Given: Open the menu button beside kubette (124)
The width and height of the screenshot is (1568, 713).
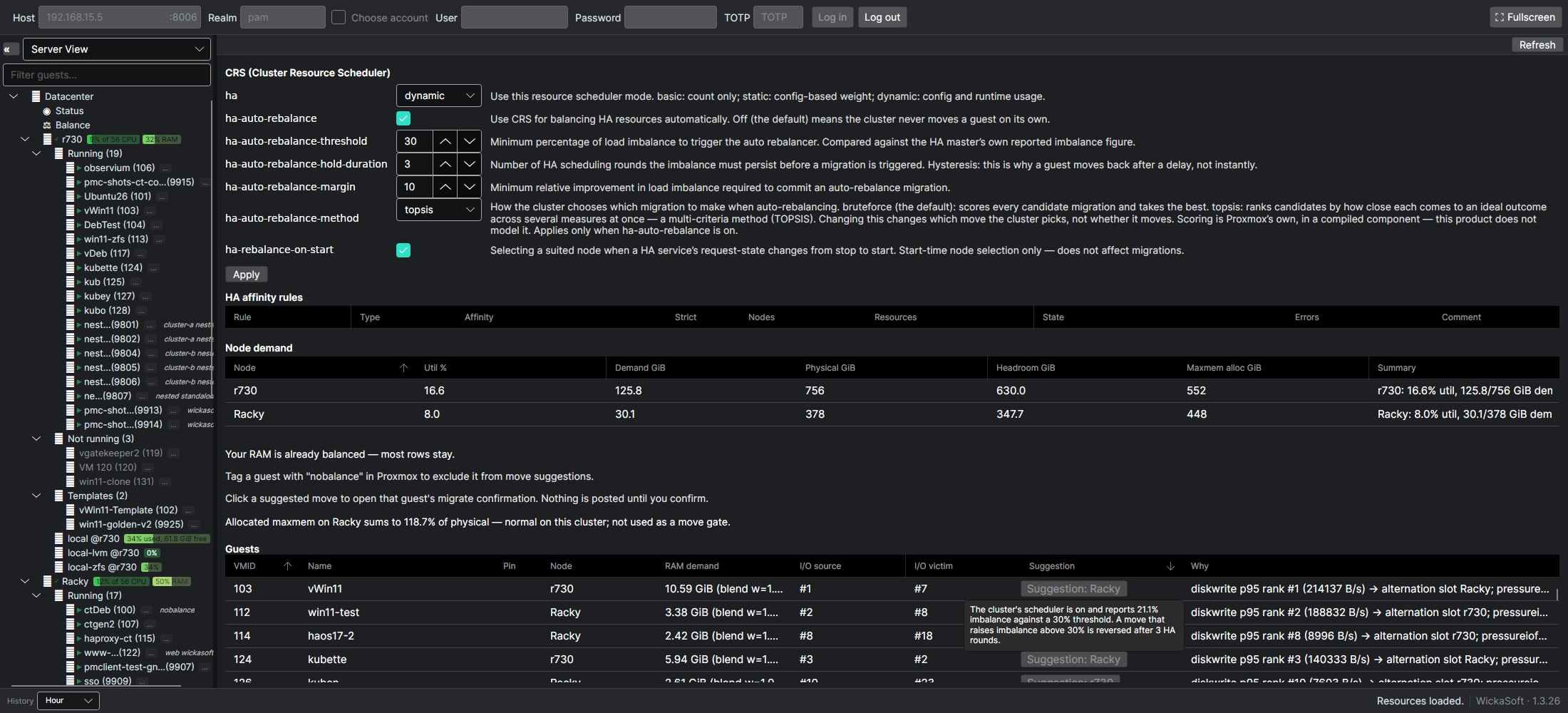Looking at the screenshot, I should pyautogui.click(x=153, y=268).
